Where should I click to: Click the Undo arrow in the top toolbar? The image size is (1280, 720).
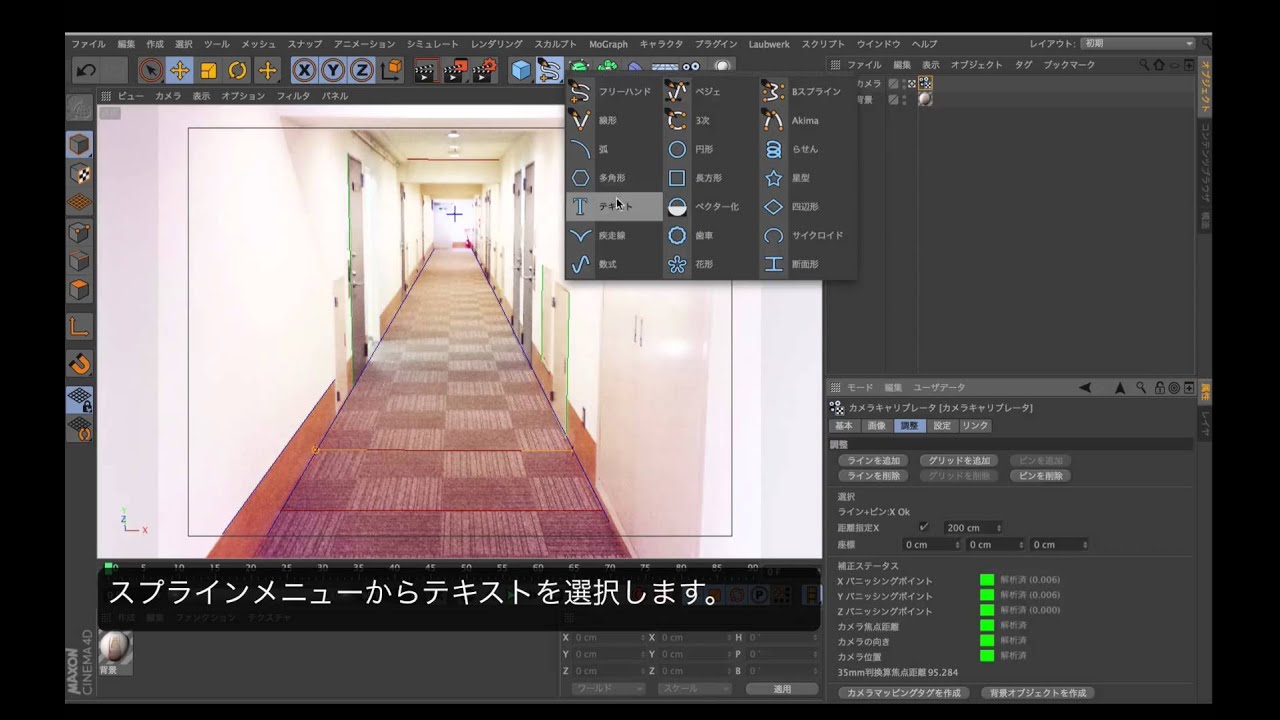point(86,70)
